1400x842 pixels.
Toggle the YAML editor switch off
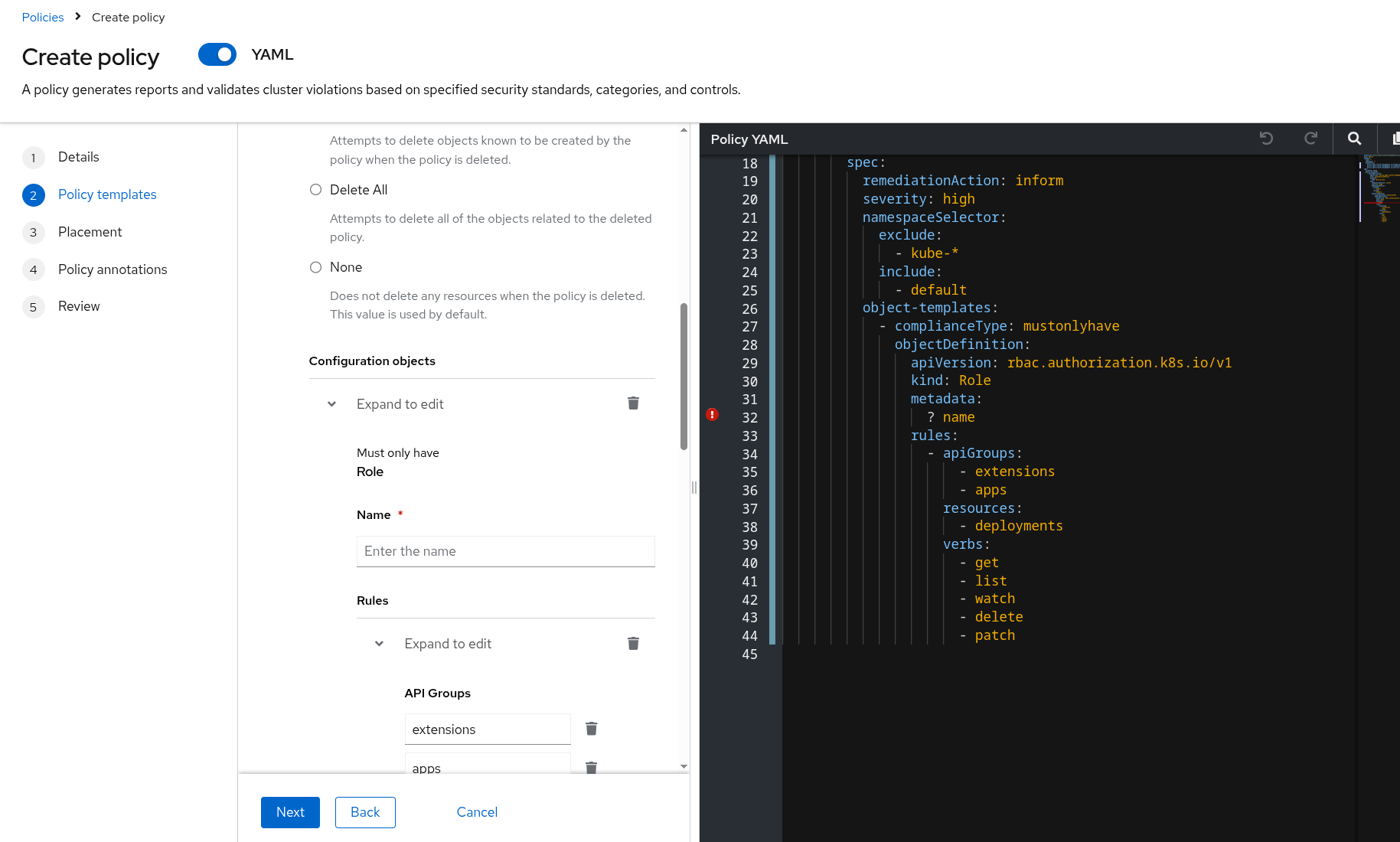point(217,54)
